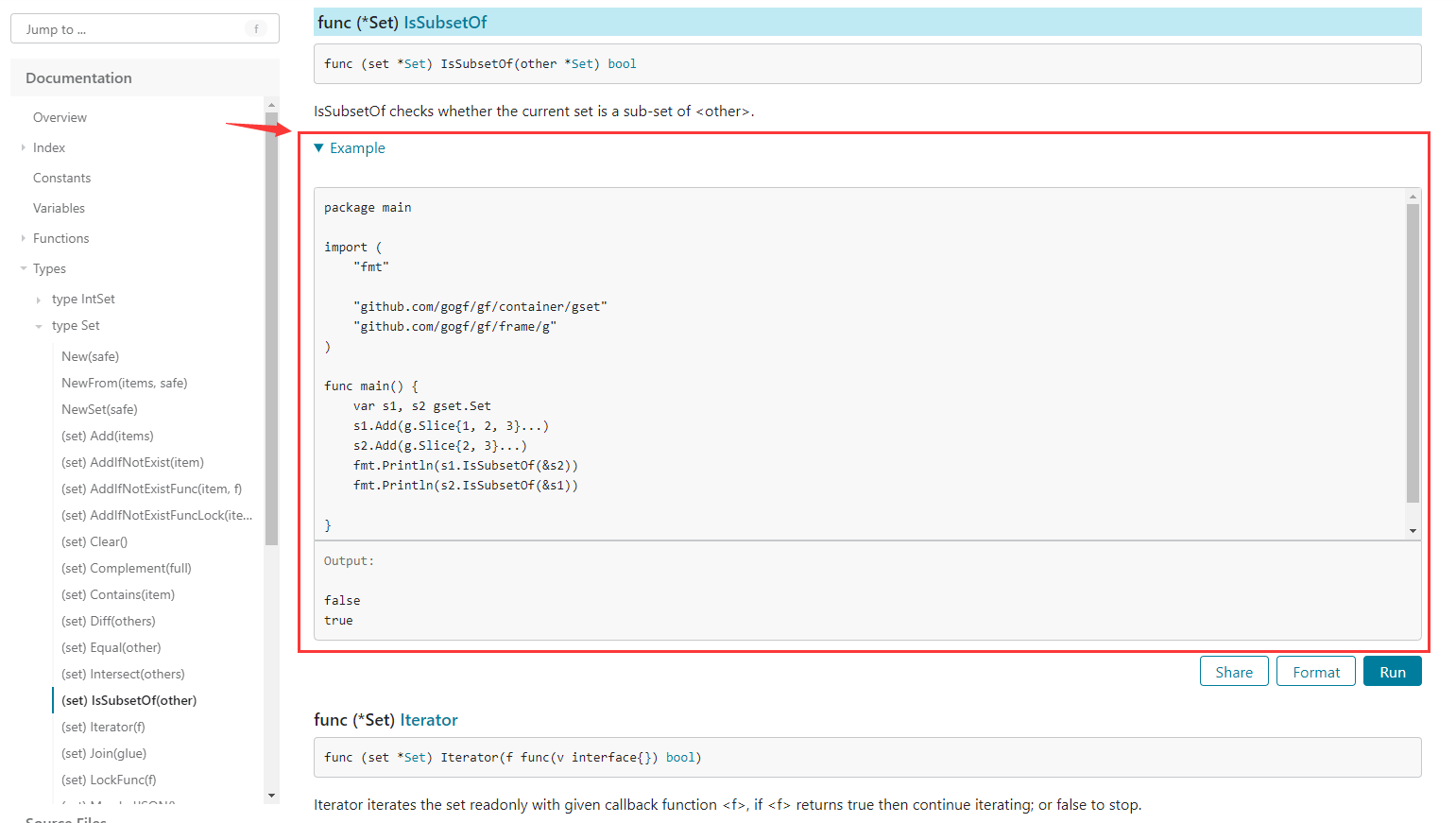Click the Share button

1233,672
